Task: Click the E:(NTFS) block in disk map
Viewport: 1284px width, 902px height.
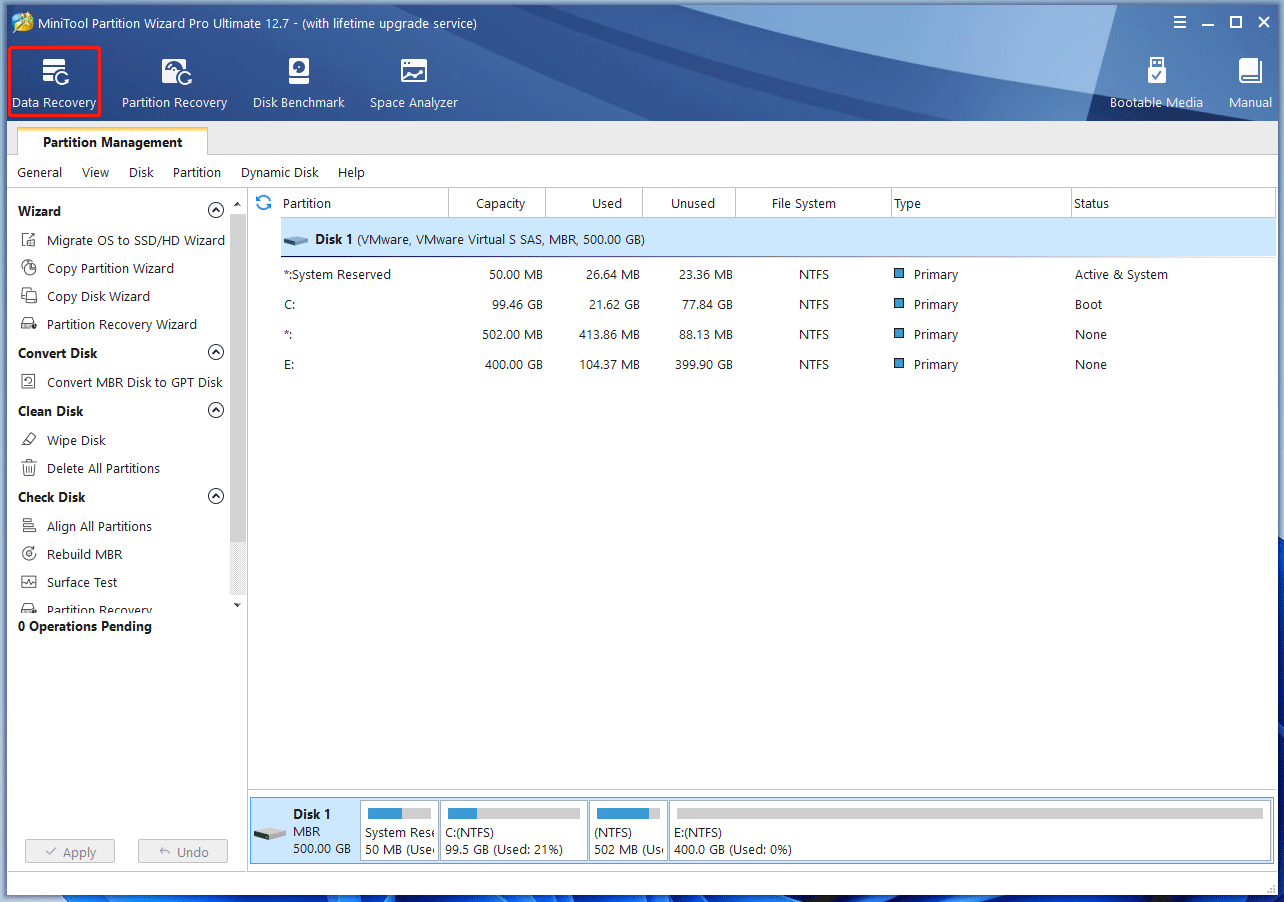Action: click(x=970, y=830)
